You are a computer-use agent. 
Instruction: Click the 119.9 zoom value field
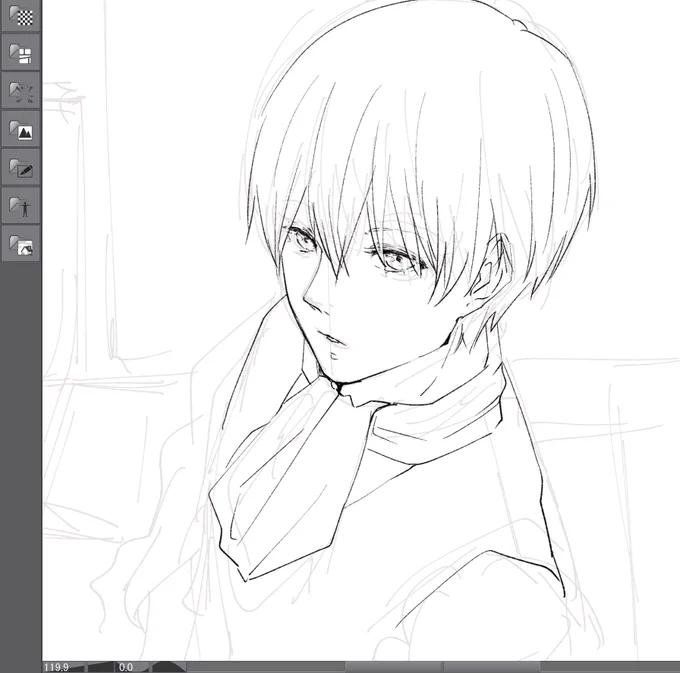56,667
